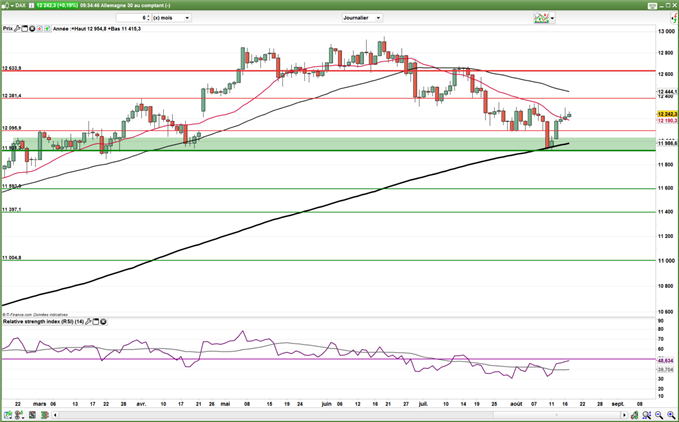The height and width of the screenshot is (422, 679).
Task: Click zoom-fit icon bottom right
Action: pyautogui.click(x=647, y=416)
